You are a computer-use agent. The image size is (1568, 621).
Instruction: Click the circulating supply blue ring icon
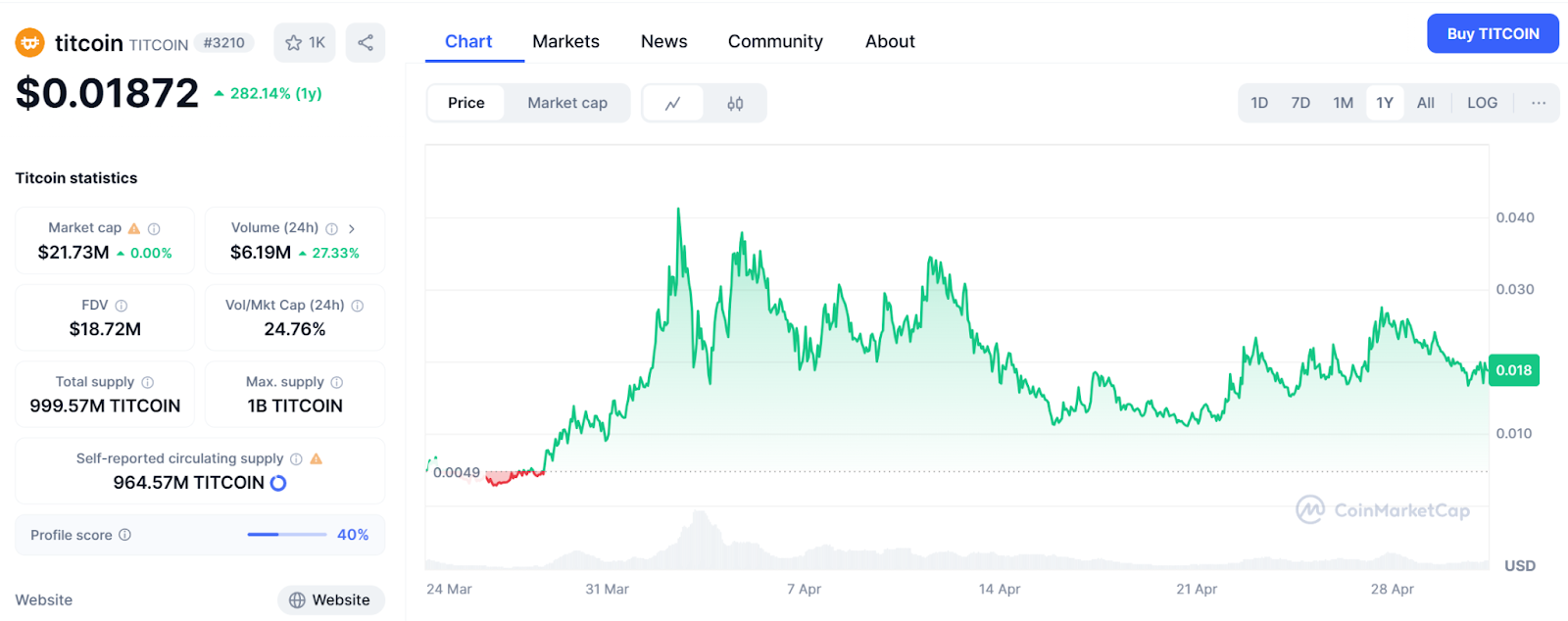point(278,483)
